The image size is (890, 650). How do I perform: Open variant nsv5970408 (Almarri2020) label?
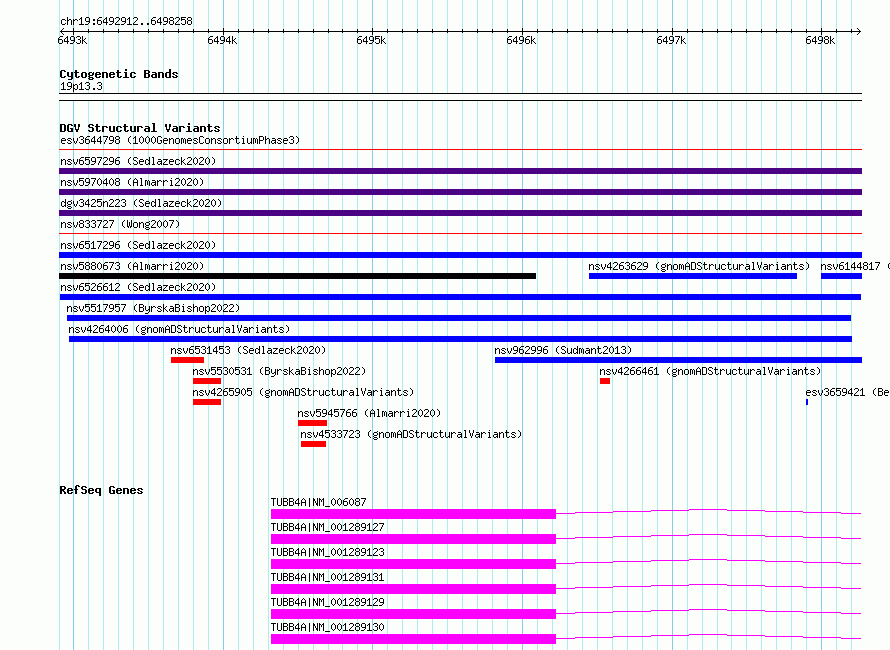[x=132, y=182]
